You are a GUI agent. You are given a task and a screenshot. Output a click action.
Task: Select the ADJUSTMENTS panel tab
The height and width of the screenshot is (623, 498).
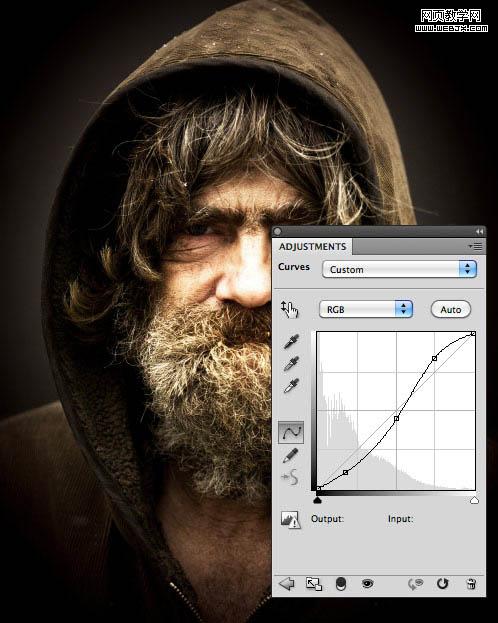(312, 247)
